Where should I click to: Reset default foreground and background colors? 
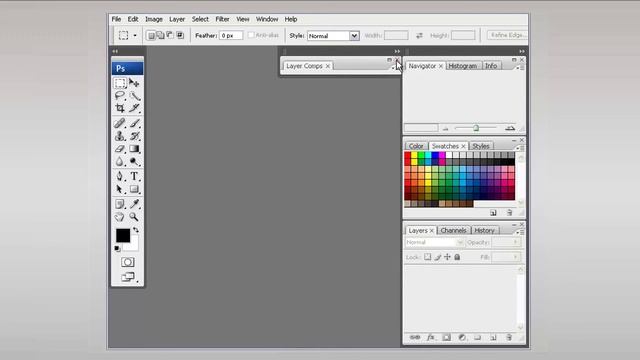pos(118,248)
